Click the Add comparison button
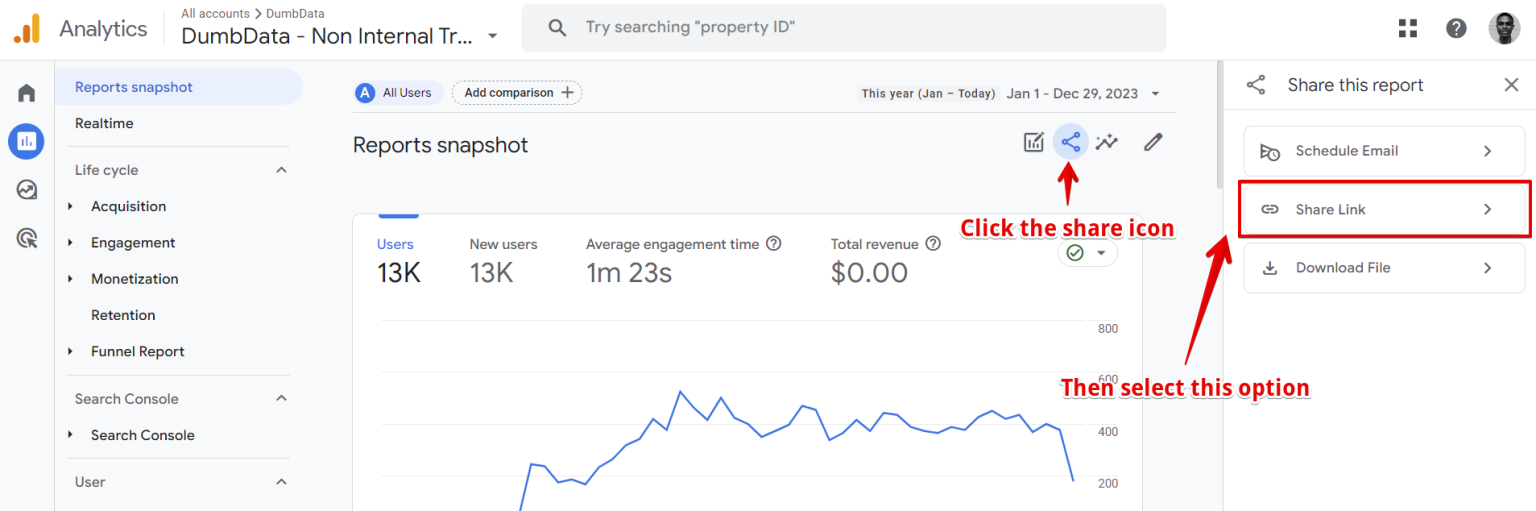 coord(517,93)
